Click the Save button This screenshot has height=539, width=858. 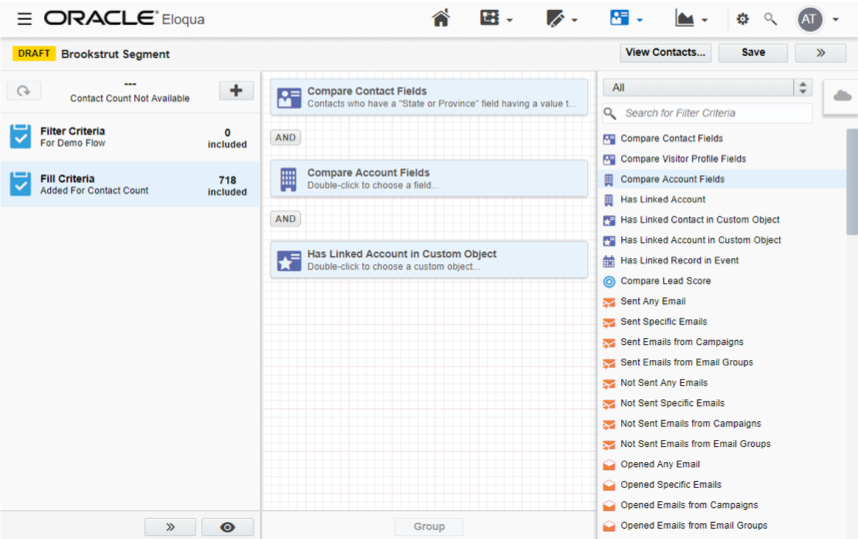pyautogui.click(x=753, y=53)
